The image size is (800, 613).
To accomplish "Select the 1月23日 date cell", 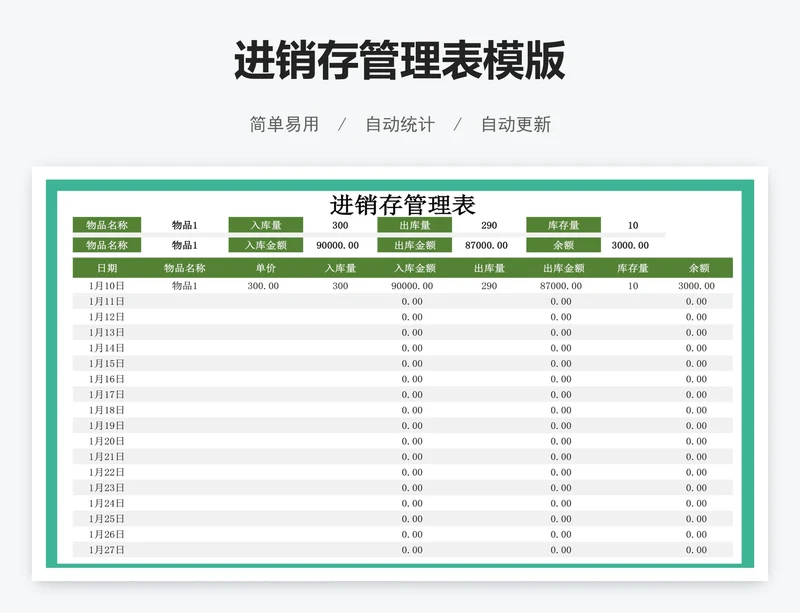I will click(107, 487).
